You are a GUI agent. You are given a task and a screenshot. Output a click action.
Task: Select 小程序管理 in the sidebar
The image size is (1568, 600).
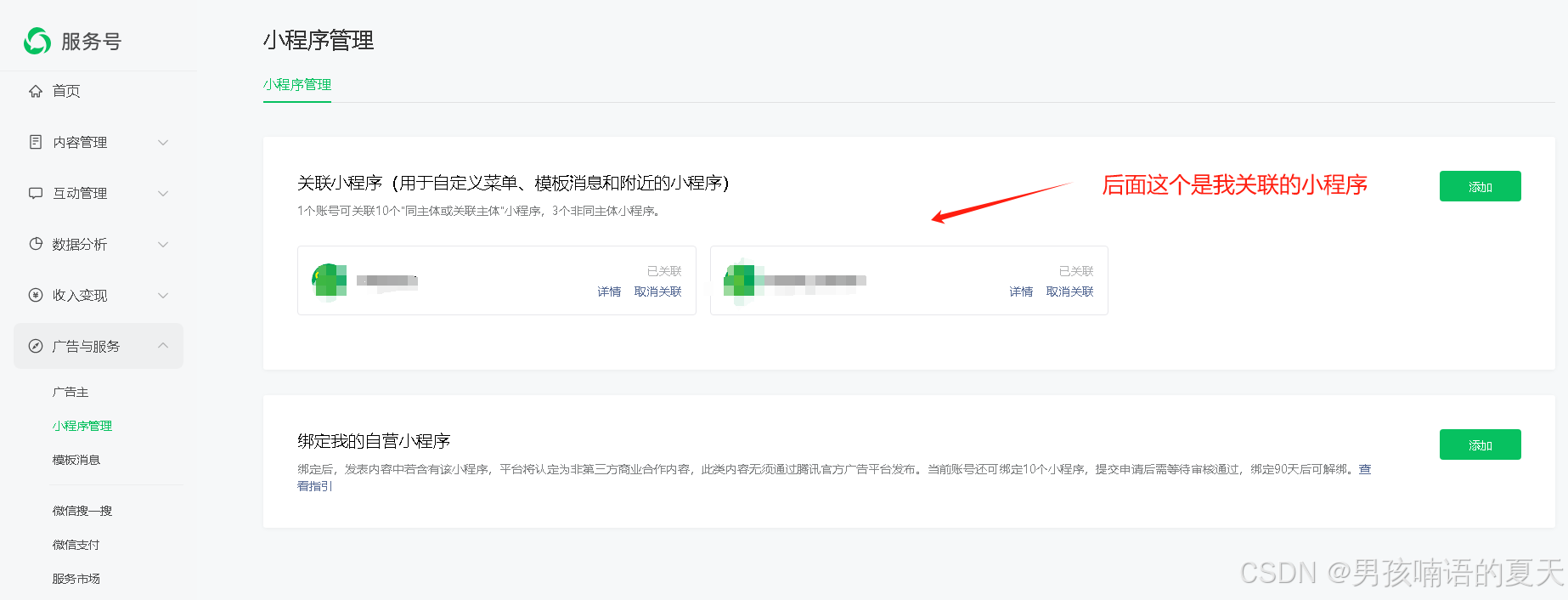point(82,426)
